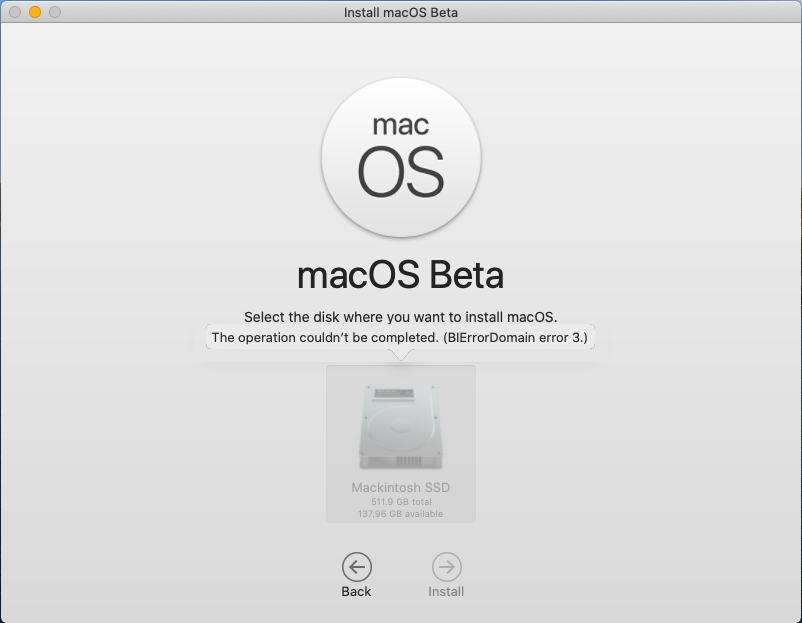Click the BIErrorDomain error 3 message
The image size is (802, 623).
400,338
